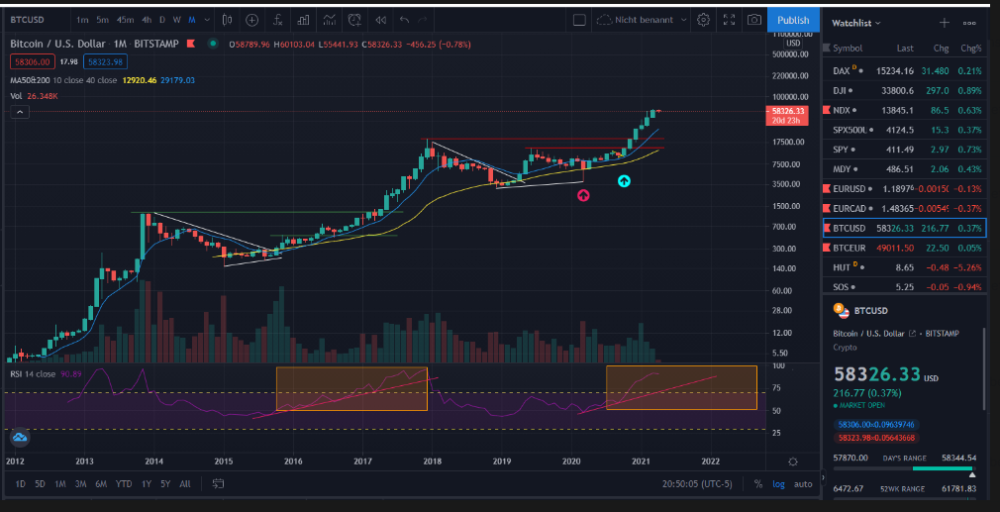Toggle the red flag on BTCEUR row

(827, 247)
